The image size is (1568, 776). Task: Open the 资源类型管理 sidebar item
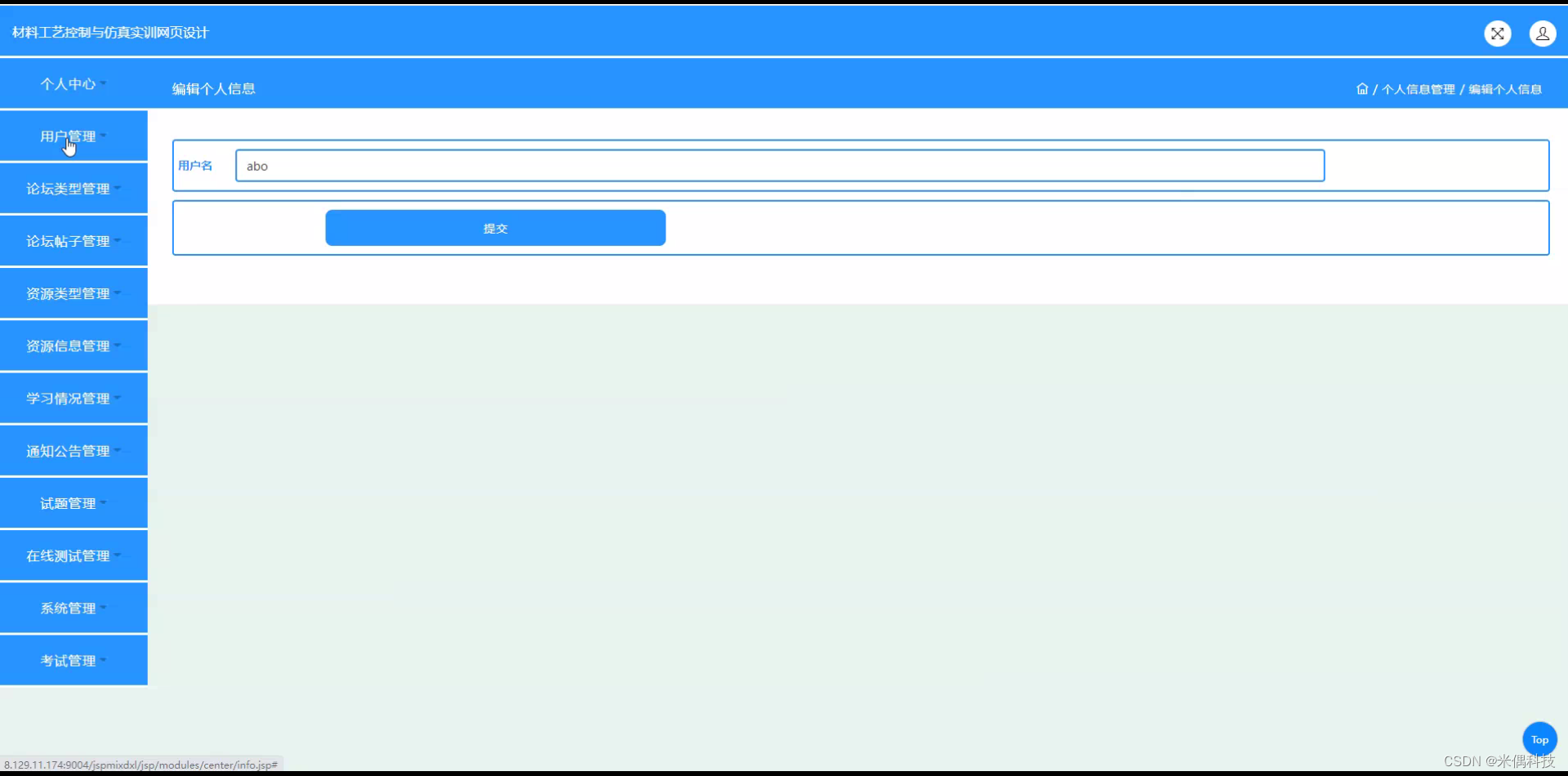[73, 293]
